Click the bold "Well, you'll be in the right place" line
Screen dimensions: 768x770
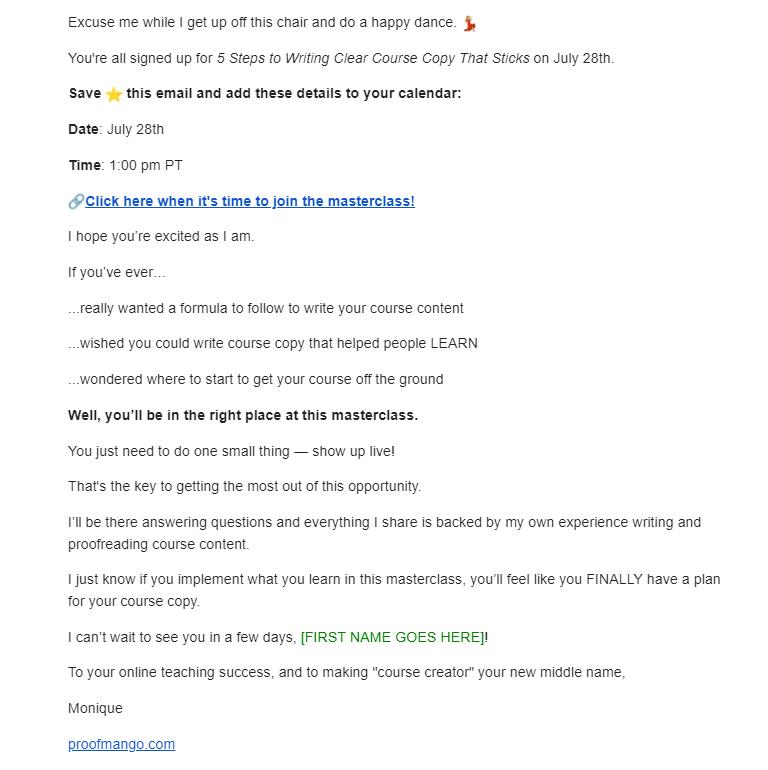click(243, 415)
